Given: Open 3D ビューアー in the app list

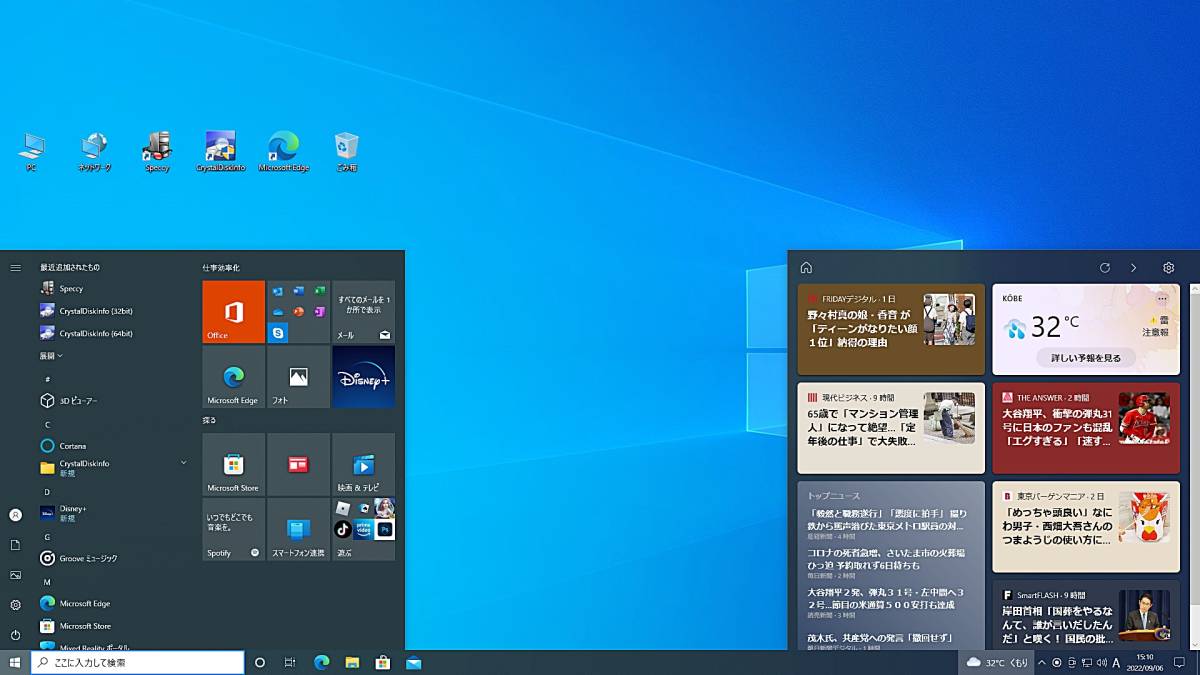Looking at the screenshot, I should click(x=115, y=401).
